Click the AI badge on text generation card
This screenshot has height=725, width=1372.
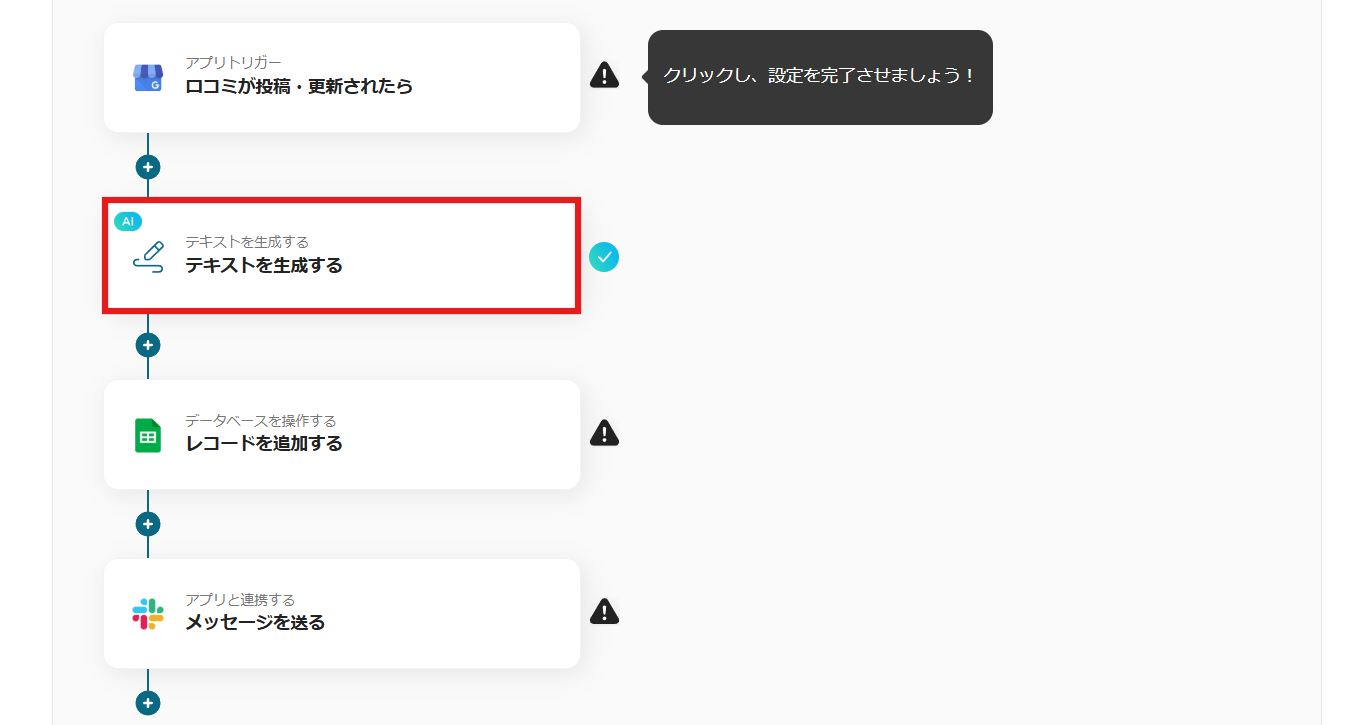coord(128,221)
